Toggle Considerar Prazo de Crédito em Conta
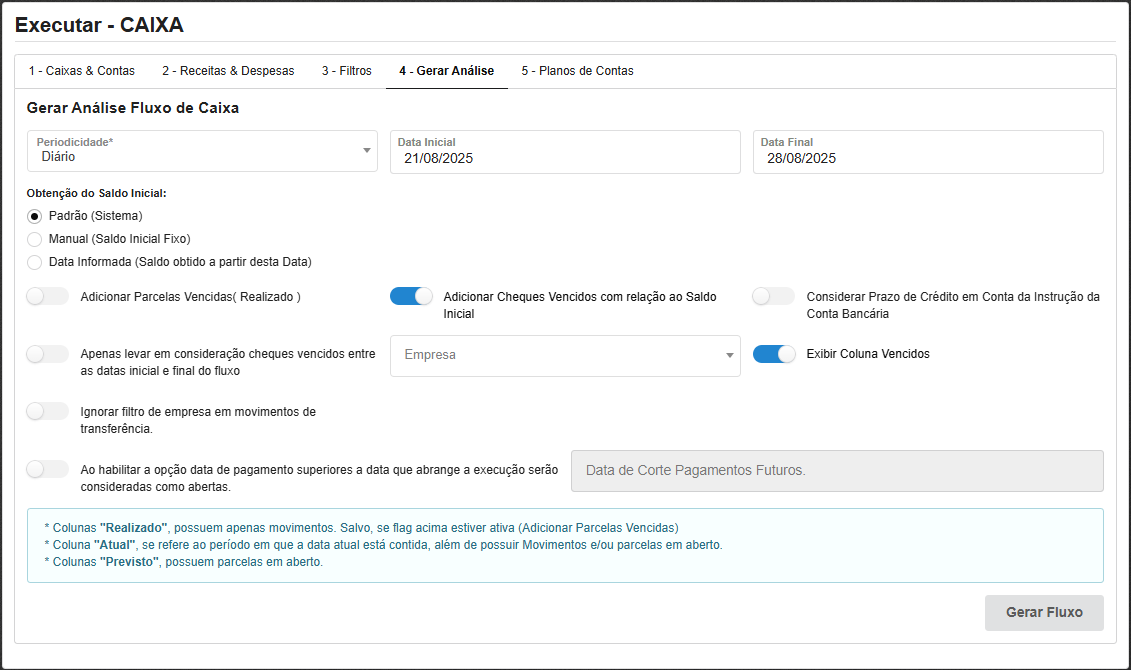The width and height of the screenshot is (1131, 670). coord(774,296)
